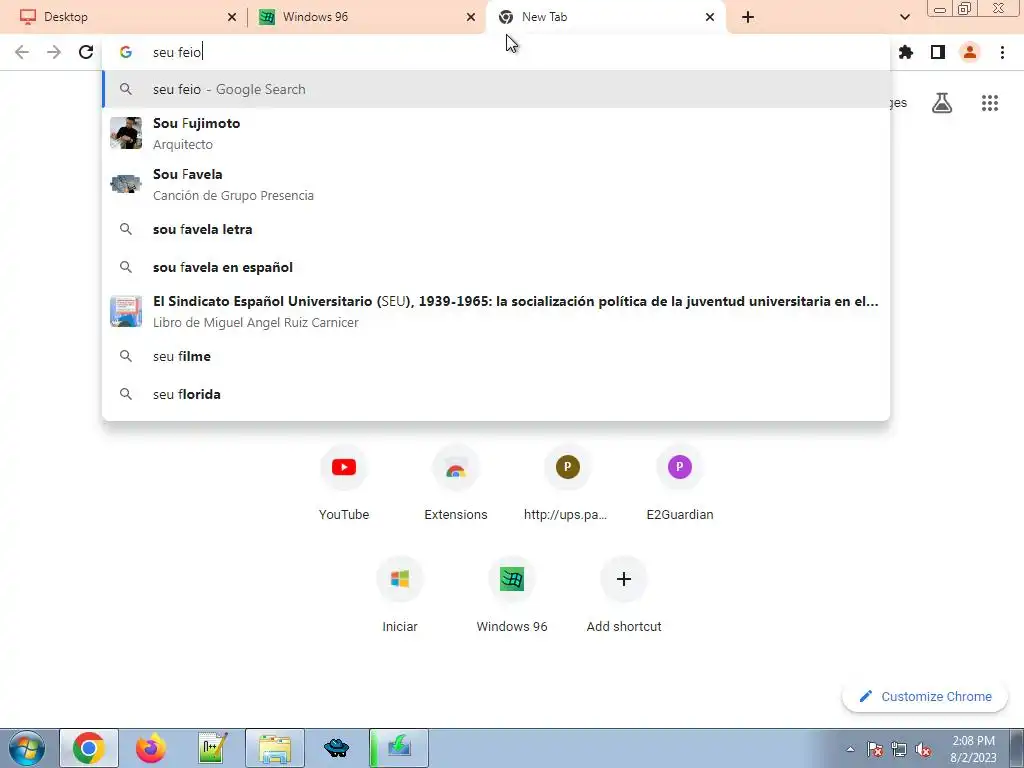Go back with the back arrow
1024x768 pixels.
click(22, 52)
